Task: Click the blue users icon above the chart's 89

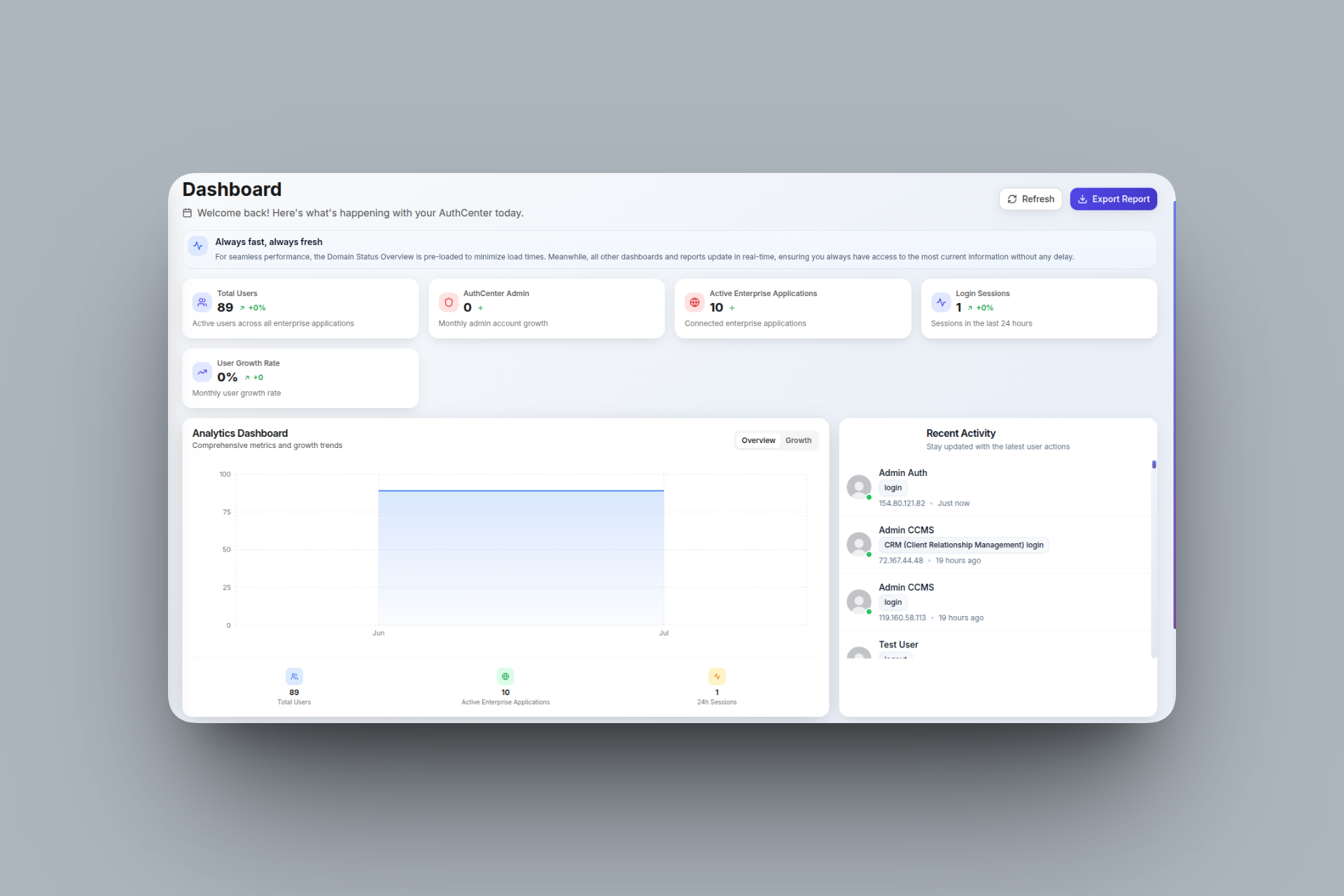Action: [294, 676]
